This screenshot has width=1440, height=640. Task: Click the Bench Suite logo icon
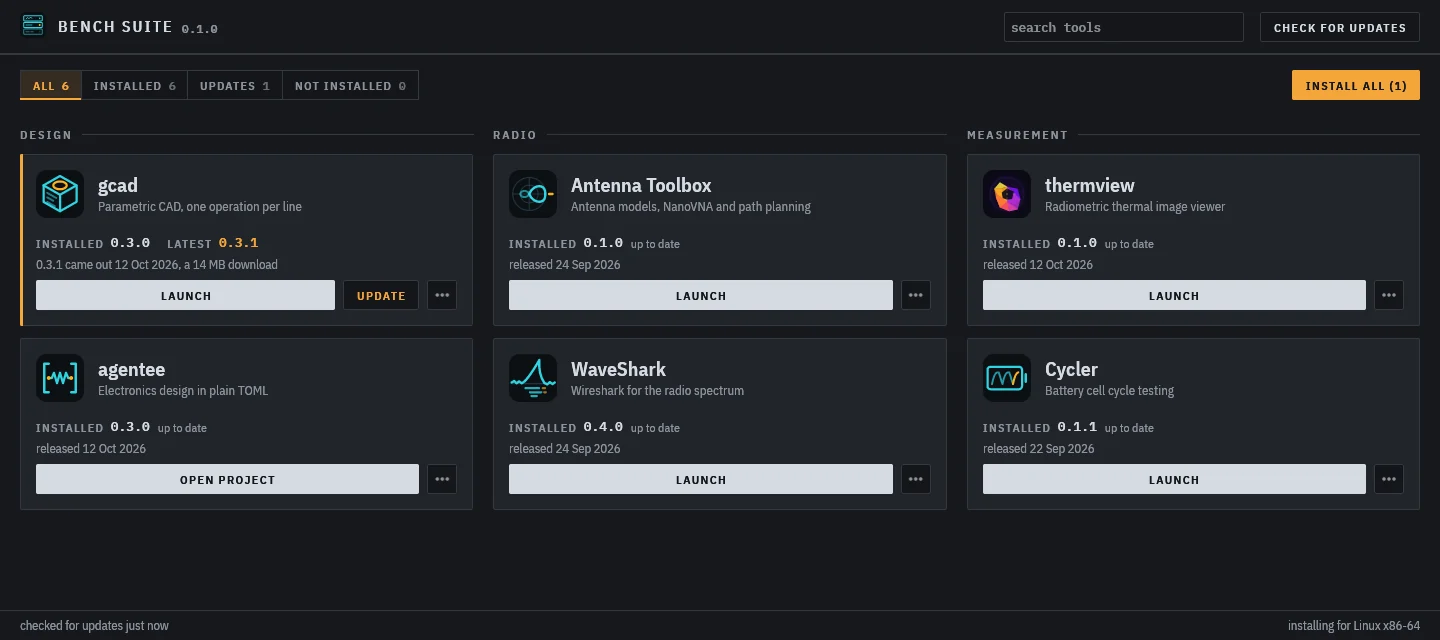click(x=33, y=26)
